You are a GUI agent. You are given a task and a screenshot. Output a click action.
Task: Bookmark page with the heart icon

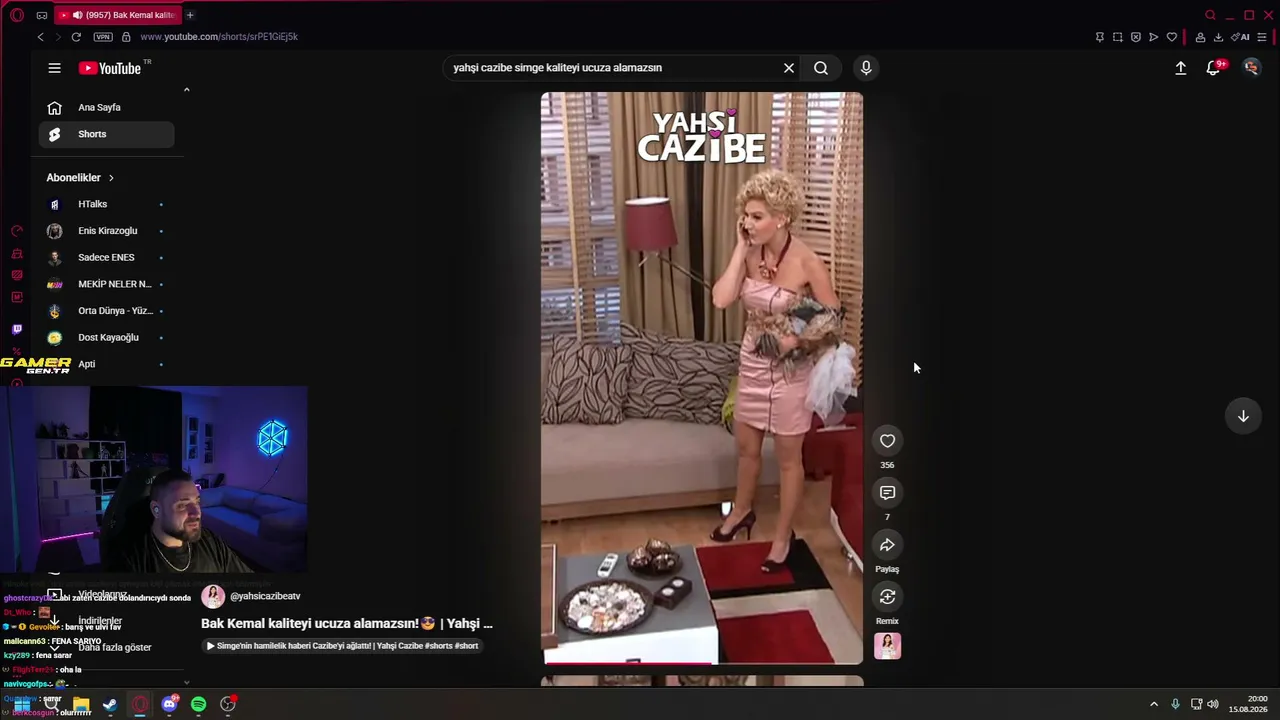[x=1172, y=37]
